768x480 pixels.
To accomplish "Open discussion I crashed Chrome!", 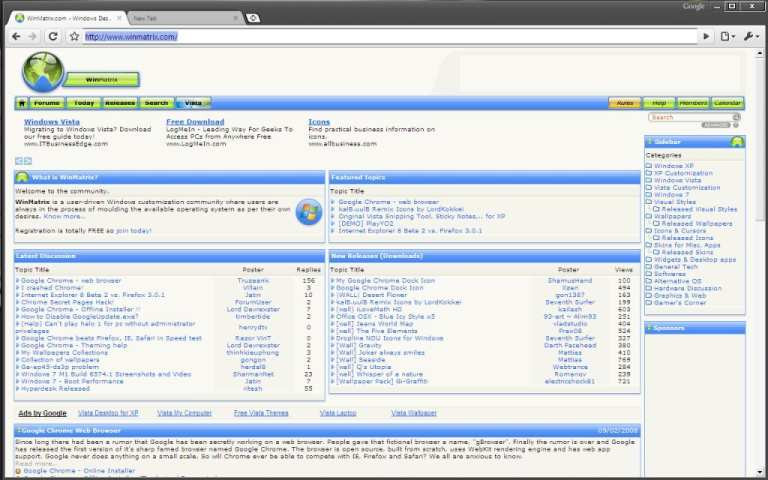I will pos(52,288).
